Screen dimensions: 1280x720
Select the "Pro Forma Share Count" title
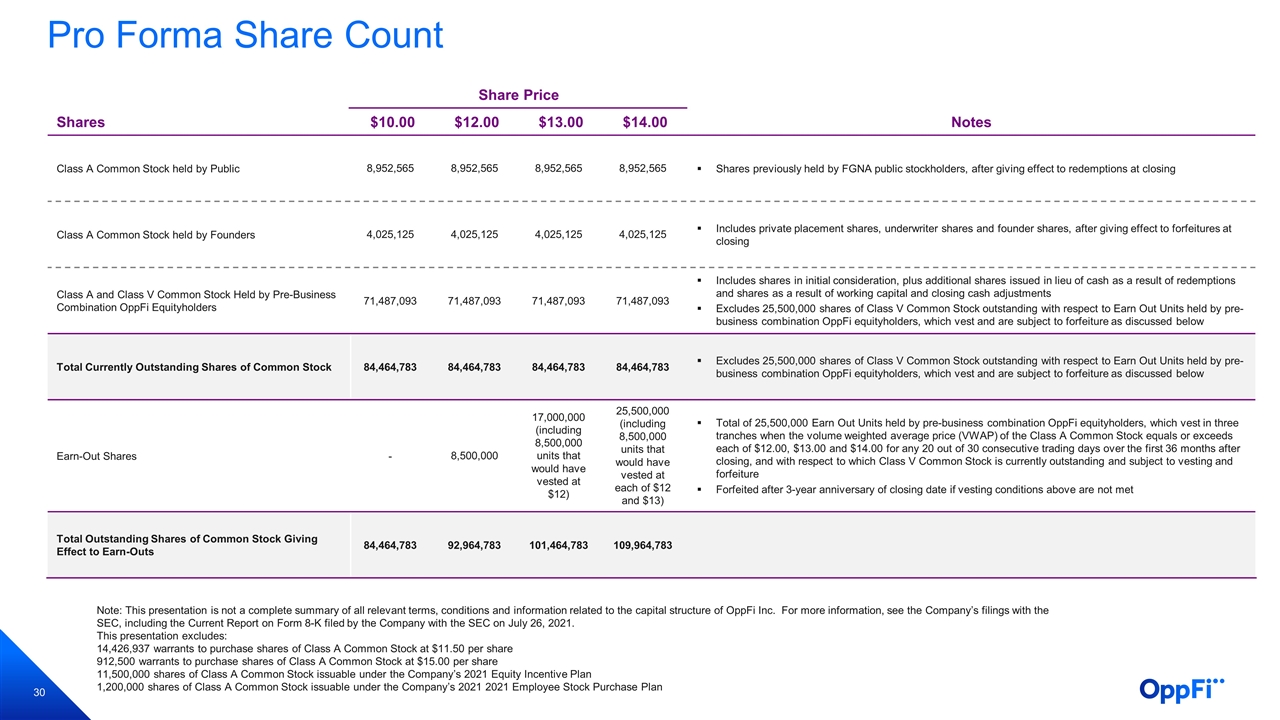(x=246, y=35)
